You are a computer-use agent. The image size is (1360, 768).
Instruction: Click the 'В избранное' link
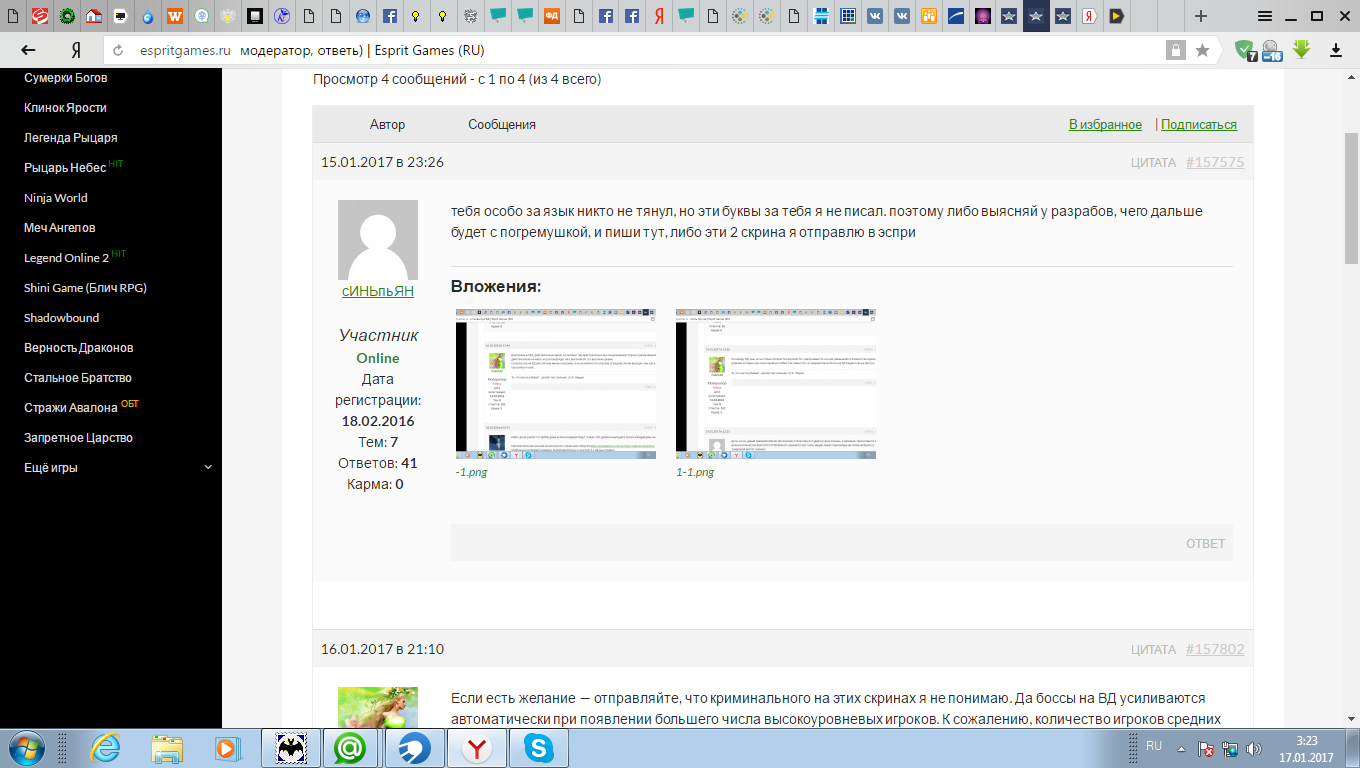(x=1105, y=125)
